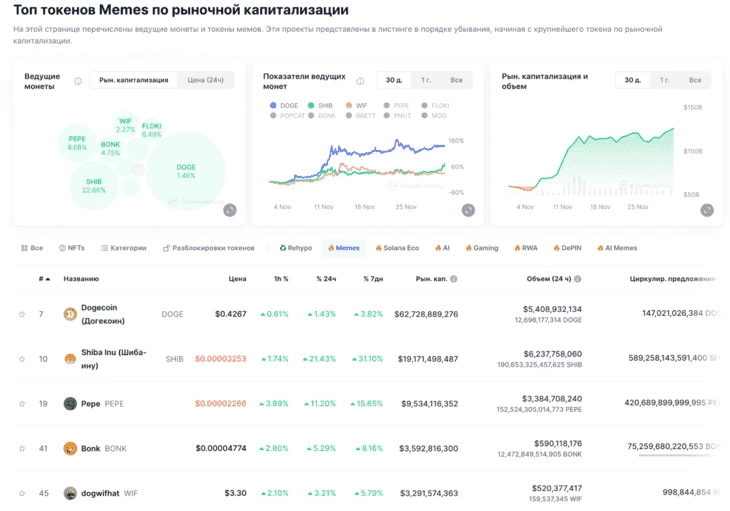Viewport: 730px width, 511px height.
Task: Select 1 г. in capitalization and volume chart
Action: click(665, 80)
